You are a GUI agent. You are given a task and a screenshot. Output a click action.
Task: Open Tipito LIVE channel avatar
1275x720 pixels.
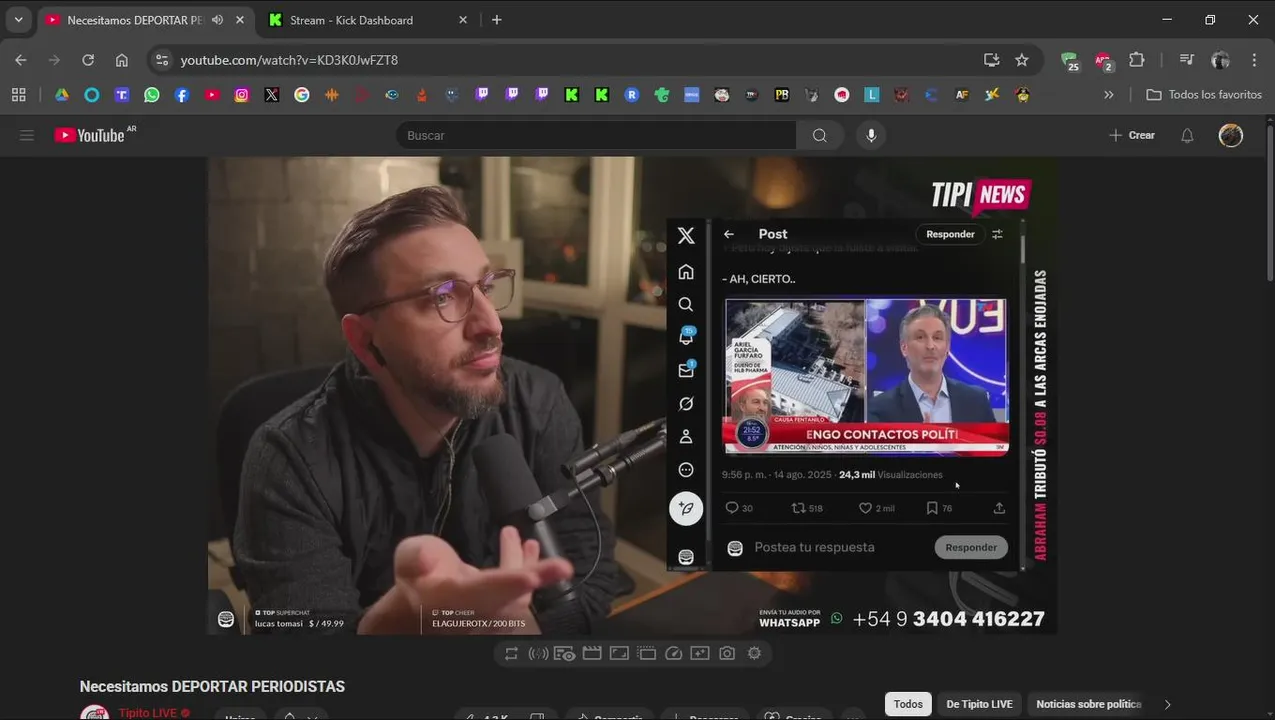point(95,712)
